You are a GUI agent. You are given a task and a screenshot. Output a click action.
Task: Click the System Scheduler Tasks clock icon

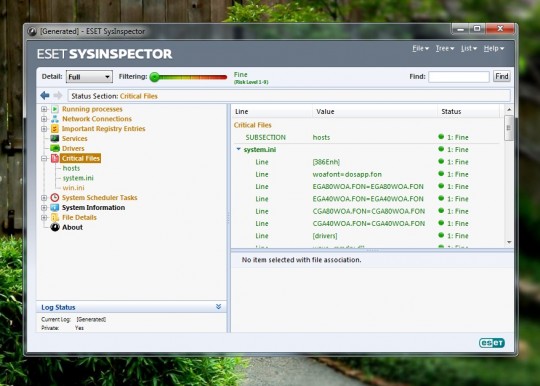[54, 198]
